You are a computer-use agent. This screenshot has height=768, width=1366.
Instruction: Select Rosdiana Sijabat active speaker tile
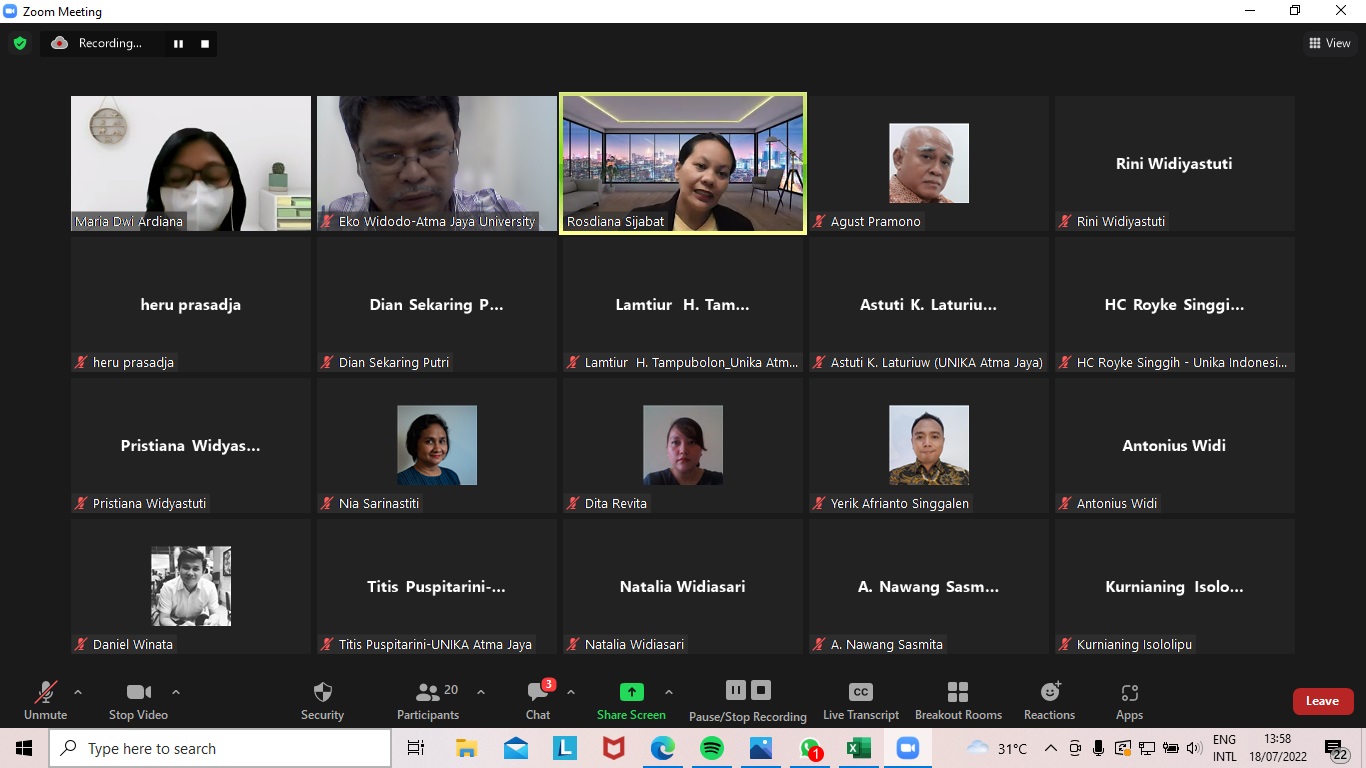point(683,164)
